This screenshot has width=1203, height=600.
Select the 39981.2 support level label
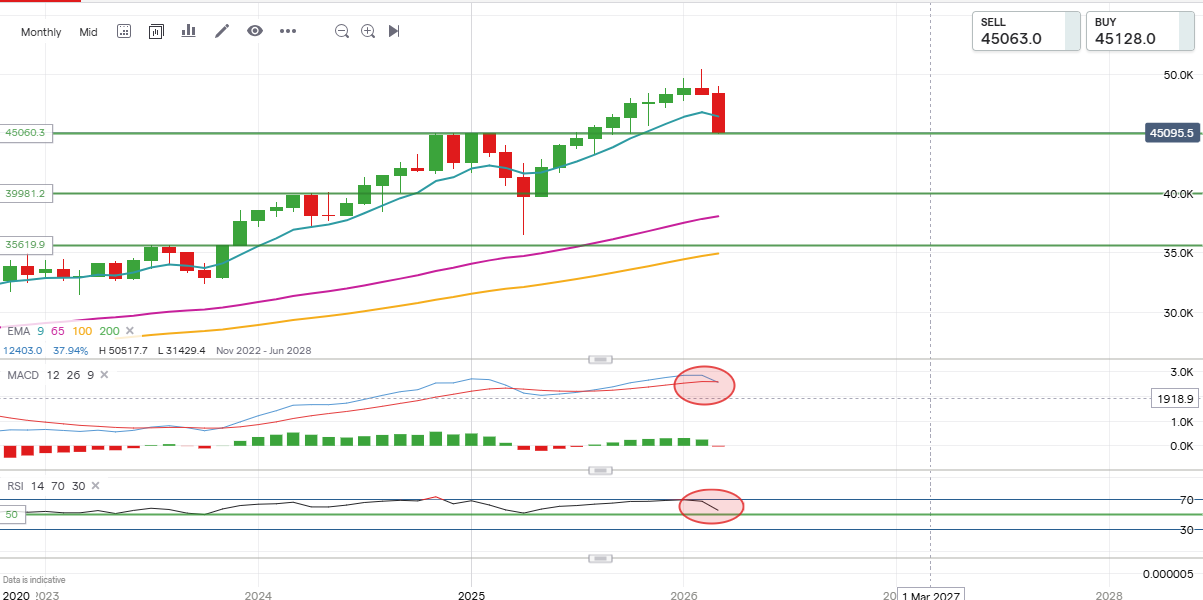point(25,193)
